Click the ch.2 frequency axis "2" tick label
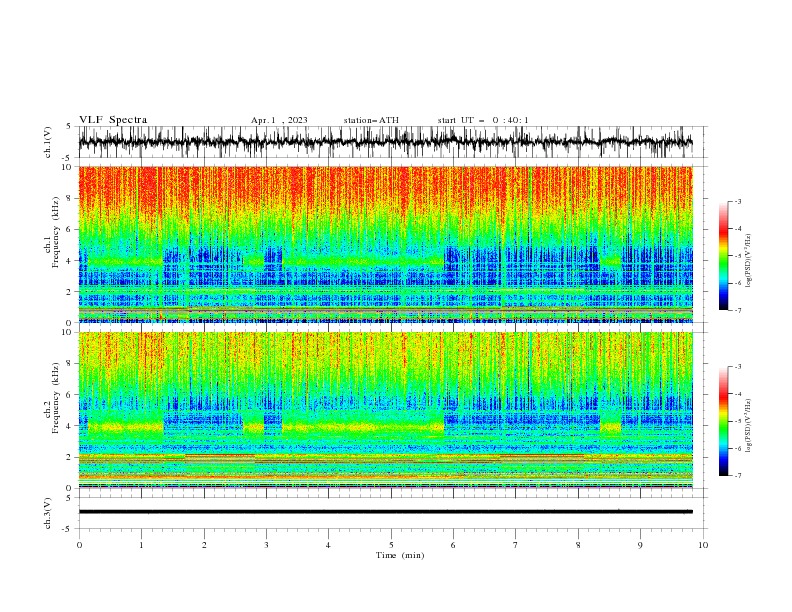 coord(69,457)
